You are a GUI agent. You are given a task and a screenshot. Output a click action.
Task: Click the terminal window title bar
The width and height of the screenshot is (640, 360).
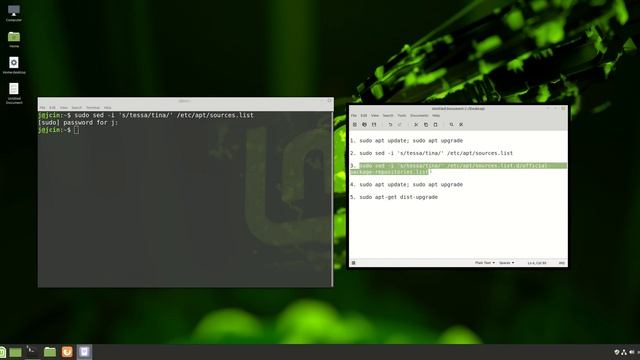click(185, 101)
